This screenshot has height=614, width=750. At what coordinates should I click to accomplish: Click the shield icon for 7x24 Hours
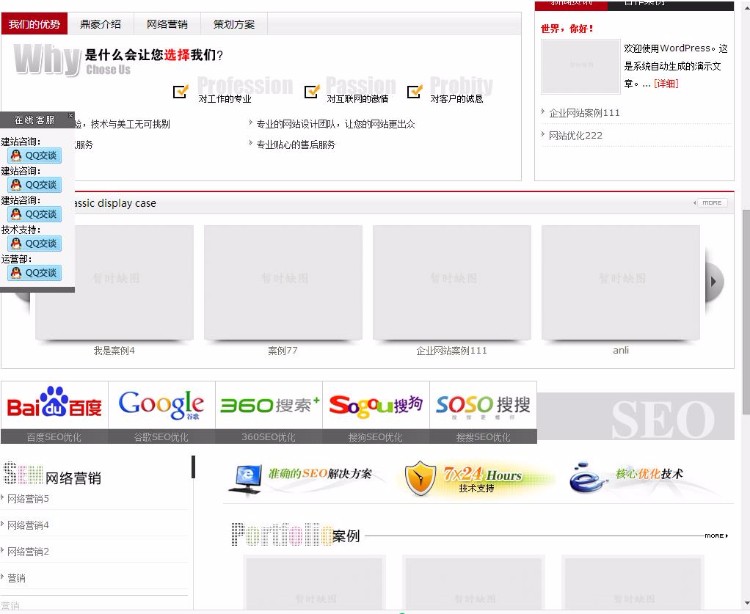[420, 477]
